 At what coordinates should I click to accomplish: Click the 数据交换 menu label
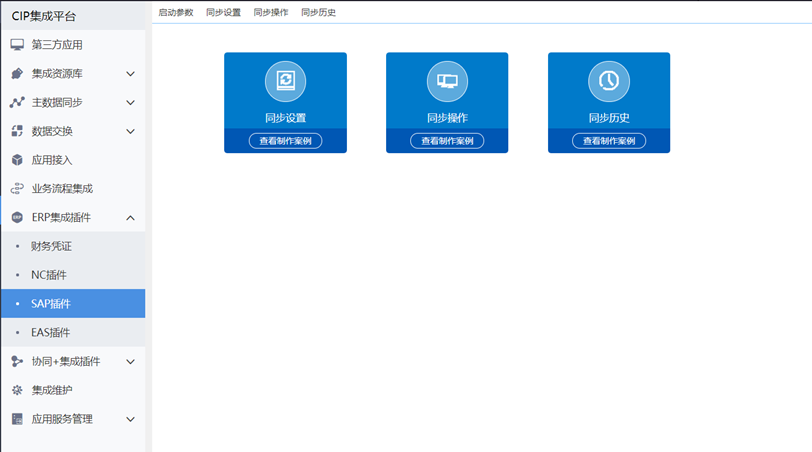[52, 131]
